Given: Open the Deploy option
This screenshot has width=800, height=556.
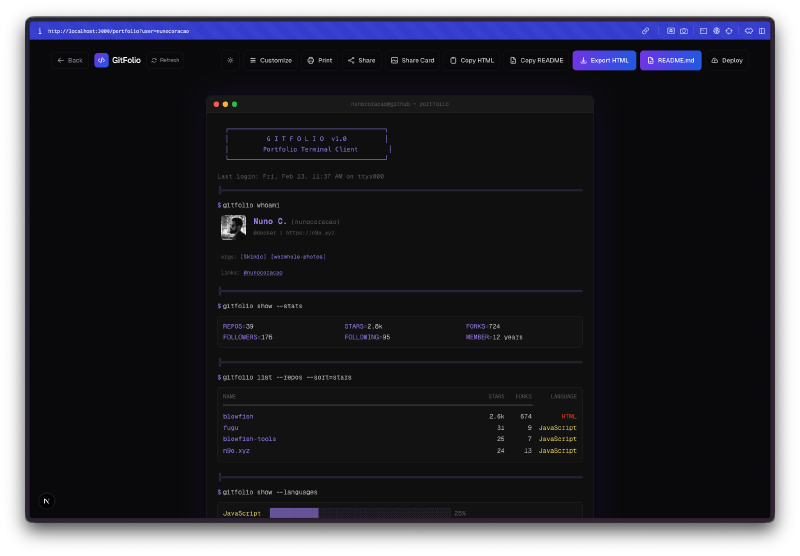Looking at the screenshot, I should [727, 60].
